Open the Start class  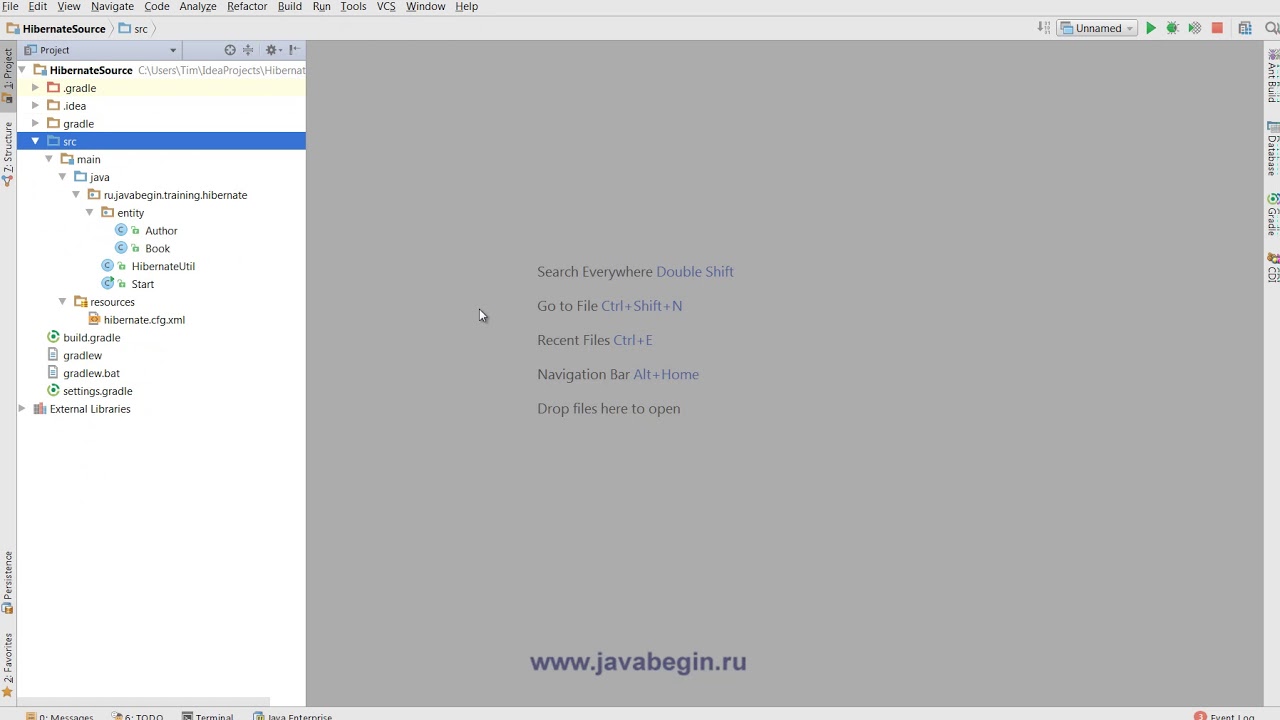[143, 285]
